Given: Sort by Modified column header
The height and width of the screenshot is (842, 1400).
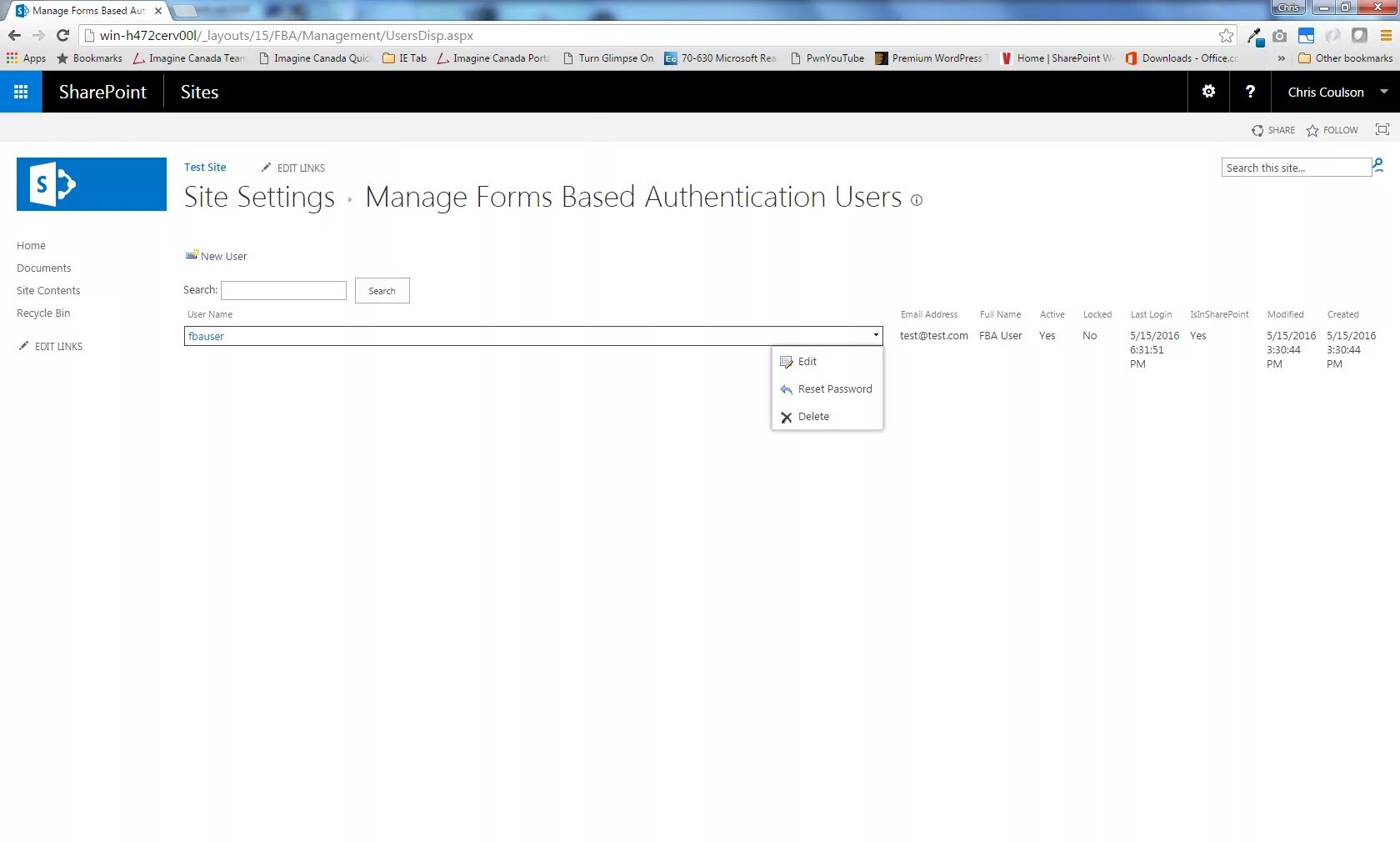Looking at the screenshot, I should click(x=1285, y=314).
